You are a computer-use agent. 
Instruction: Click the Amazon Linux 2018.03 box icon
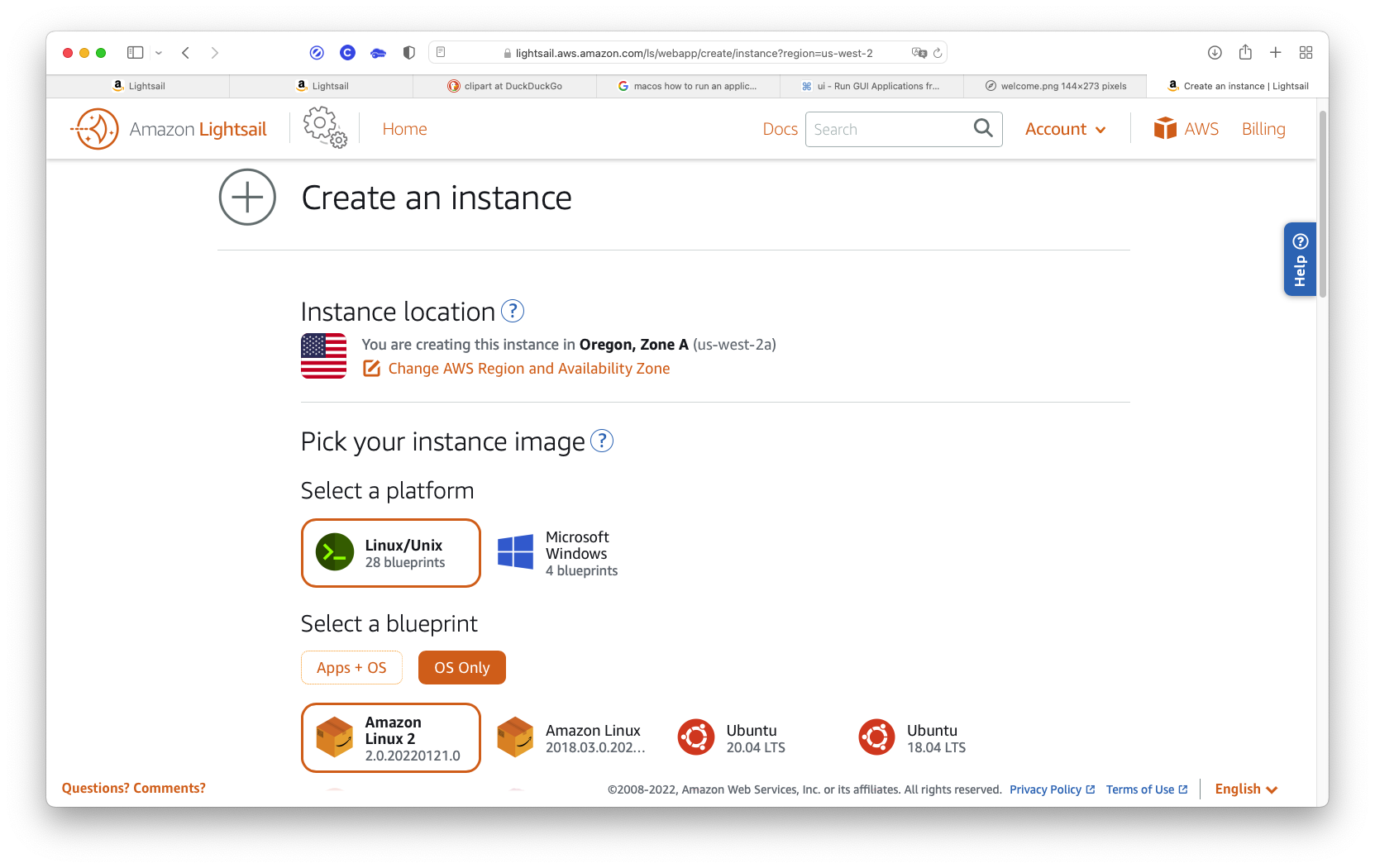tap(515, 737)
